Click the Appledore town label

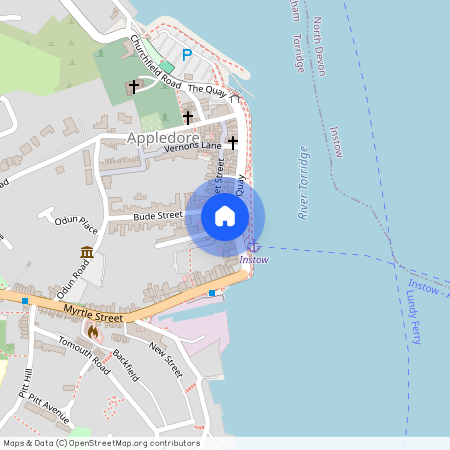click(x=163, y=138)
